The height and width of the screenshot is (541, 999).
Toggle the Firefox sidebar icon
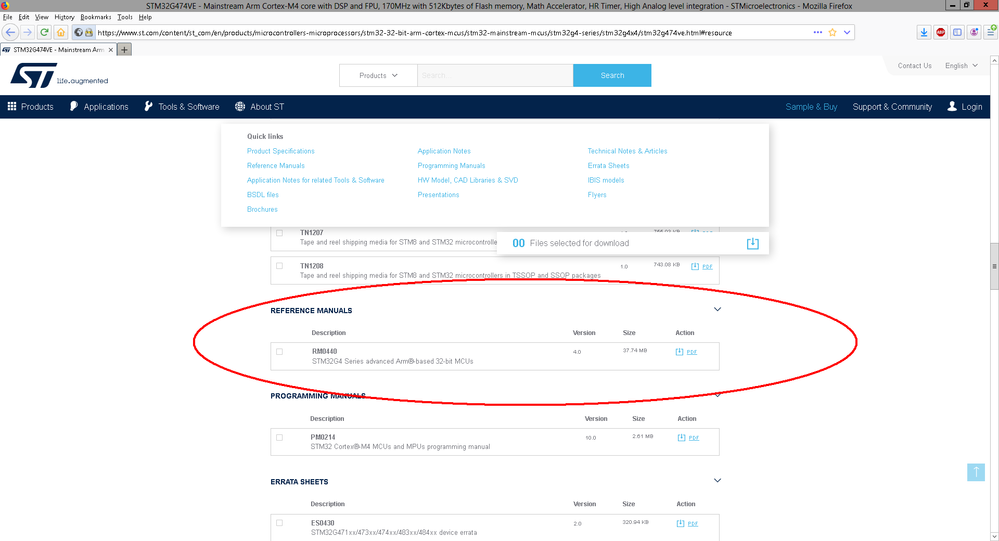click(957, 32)
